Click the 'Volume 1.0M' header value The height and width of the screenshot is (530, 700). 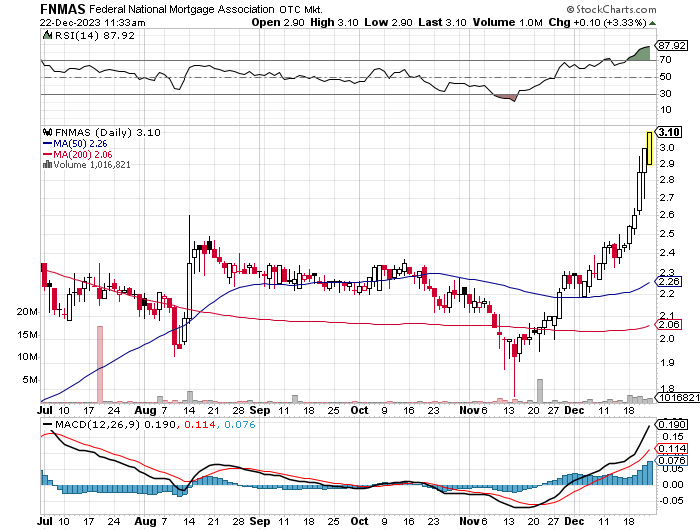(x=508, y=22)
